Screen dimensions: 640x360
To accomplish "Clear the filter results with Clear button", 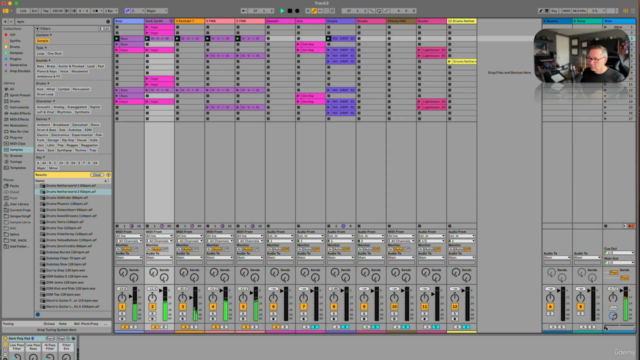I will [97, 175].
